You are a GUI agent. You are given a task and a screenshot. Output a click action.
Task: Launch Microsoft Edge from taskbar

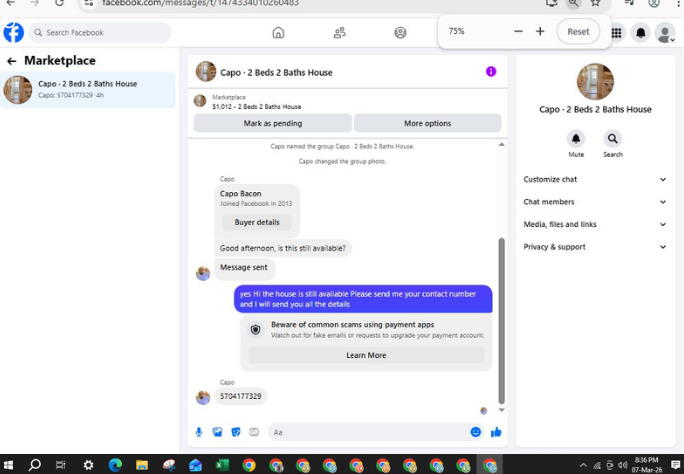click(x=115, y=465)
